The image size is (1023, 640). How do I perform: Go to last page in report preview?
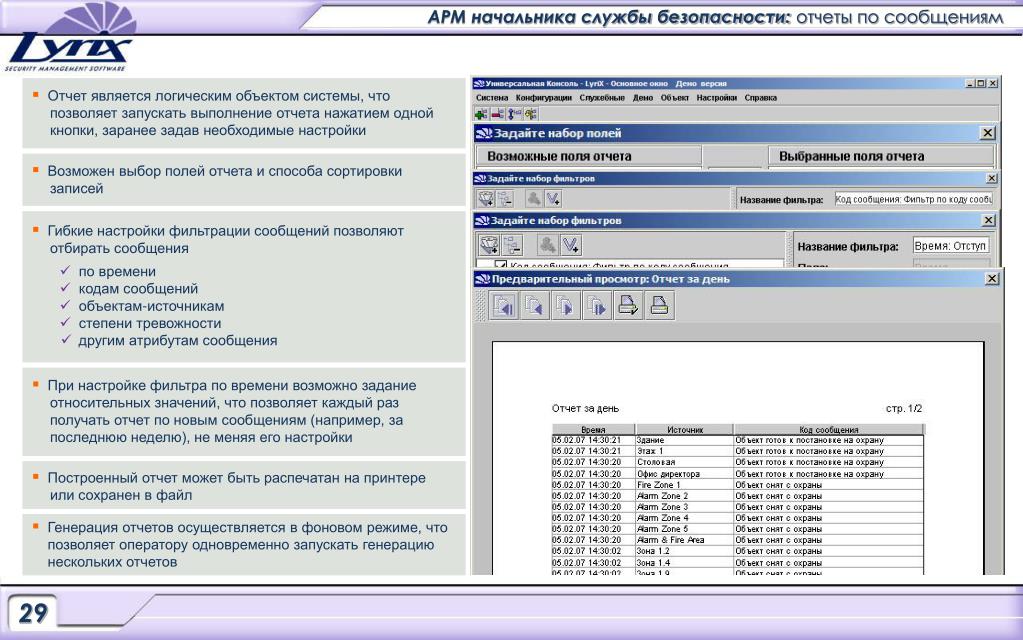pyautogui.click(x=597, y=305)
